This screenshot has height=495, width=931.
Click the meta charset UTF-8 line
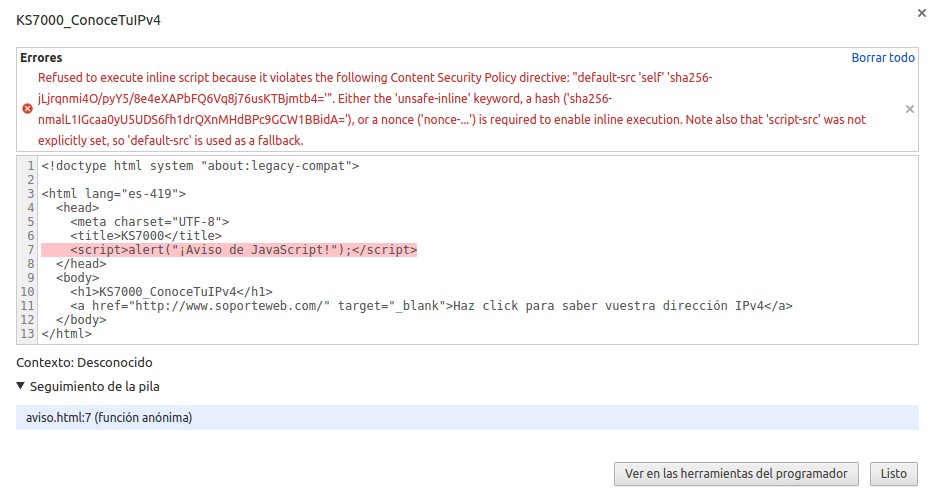(149, 222)
